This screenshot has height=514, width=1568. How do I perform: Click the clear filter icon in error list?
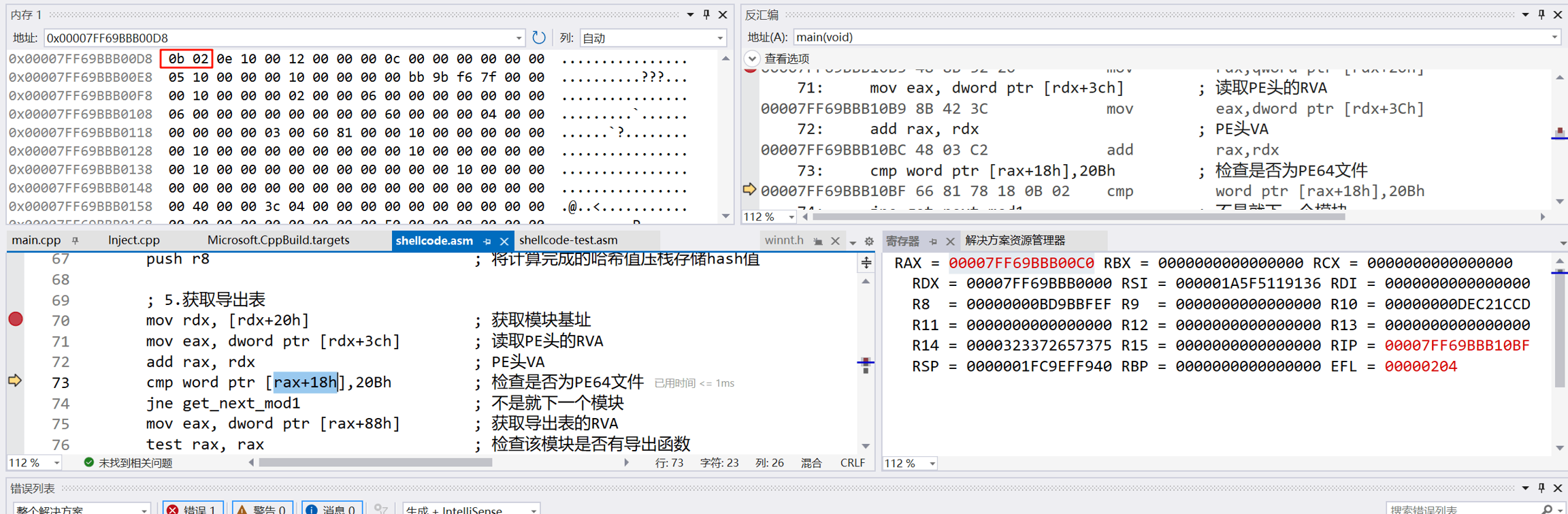pyautogui.click(x=381, y=509)
